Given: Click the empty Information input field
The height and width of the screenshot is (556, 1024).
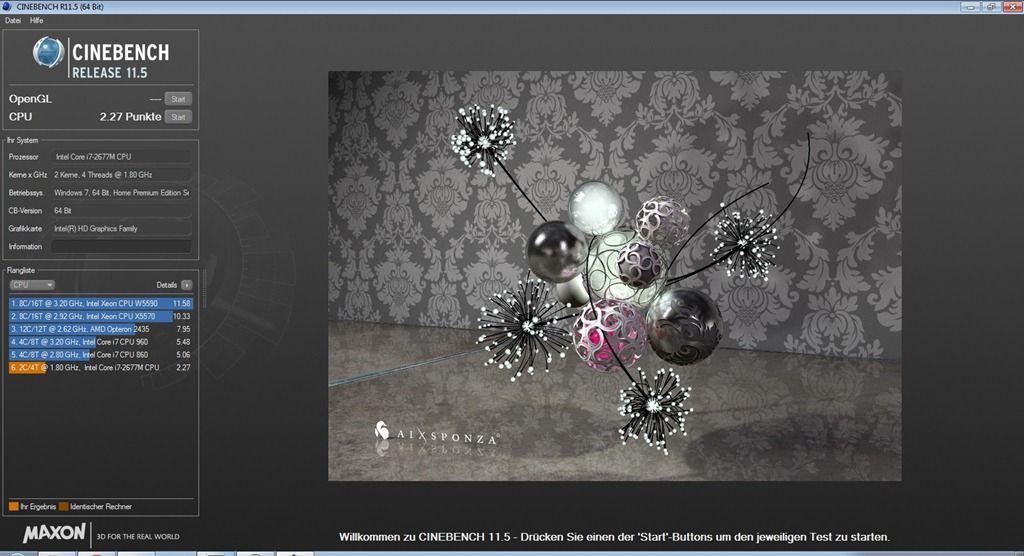Looking at the screenshot, I should click(x=121, y=246).
